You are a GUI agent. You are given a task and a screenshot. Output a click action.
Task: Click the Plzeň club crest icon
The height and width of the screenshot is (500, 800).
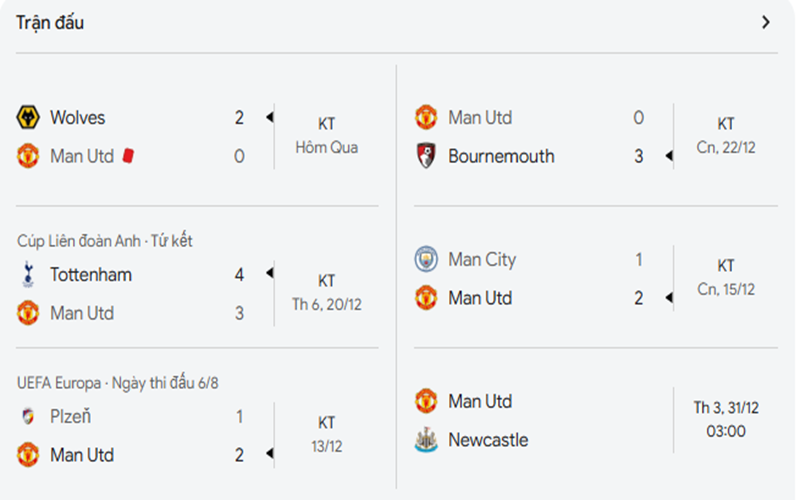coord(28,417)
